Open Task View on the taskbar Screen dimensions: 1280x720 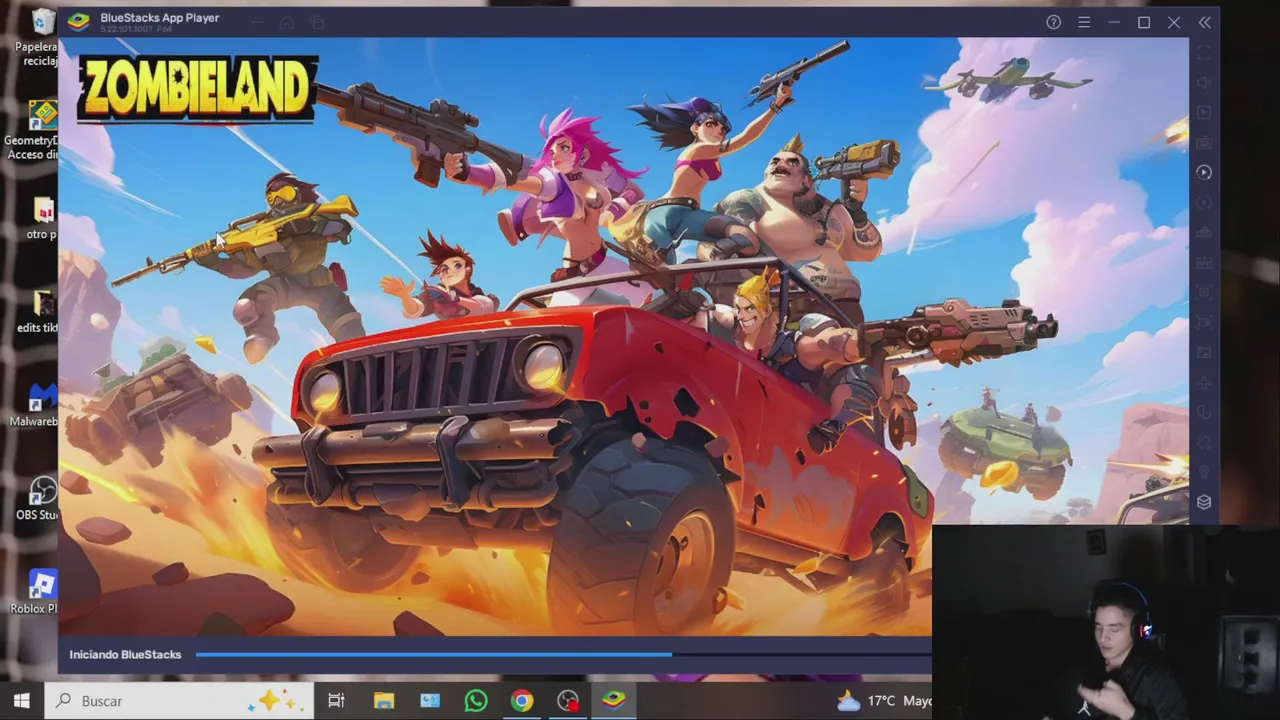pos(336,701)
